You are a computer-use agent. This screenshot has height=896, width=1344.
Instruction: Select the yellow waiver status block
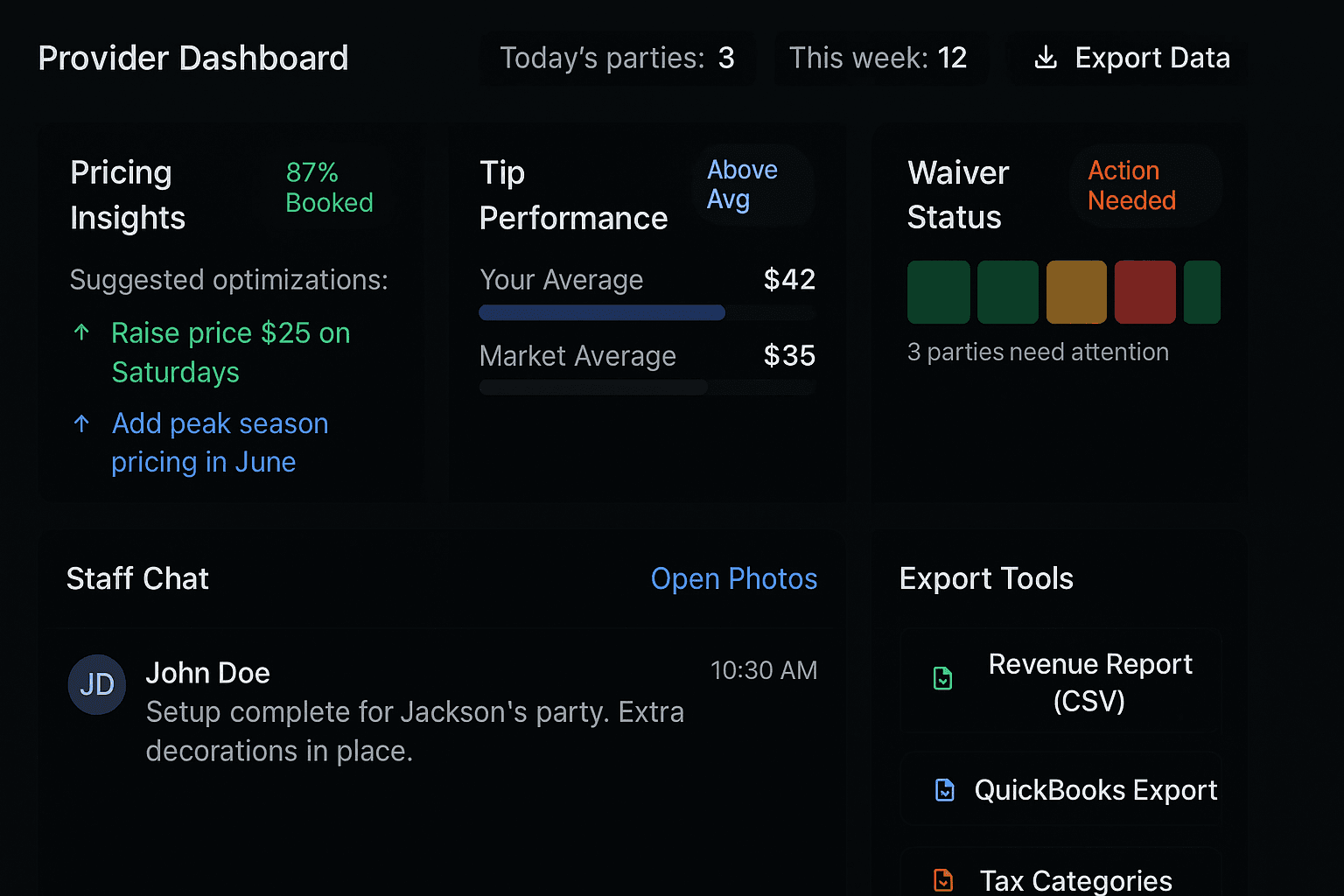1076,292
